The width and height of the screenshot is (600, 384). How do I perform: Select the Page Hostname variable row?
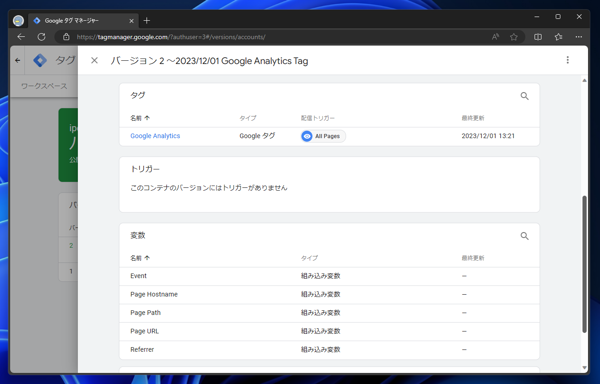click(x=329, y=295)
